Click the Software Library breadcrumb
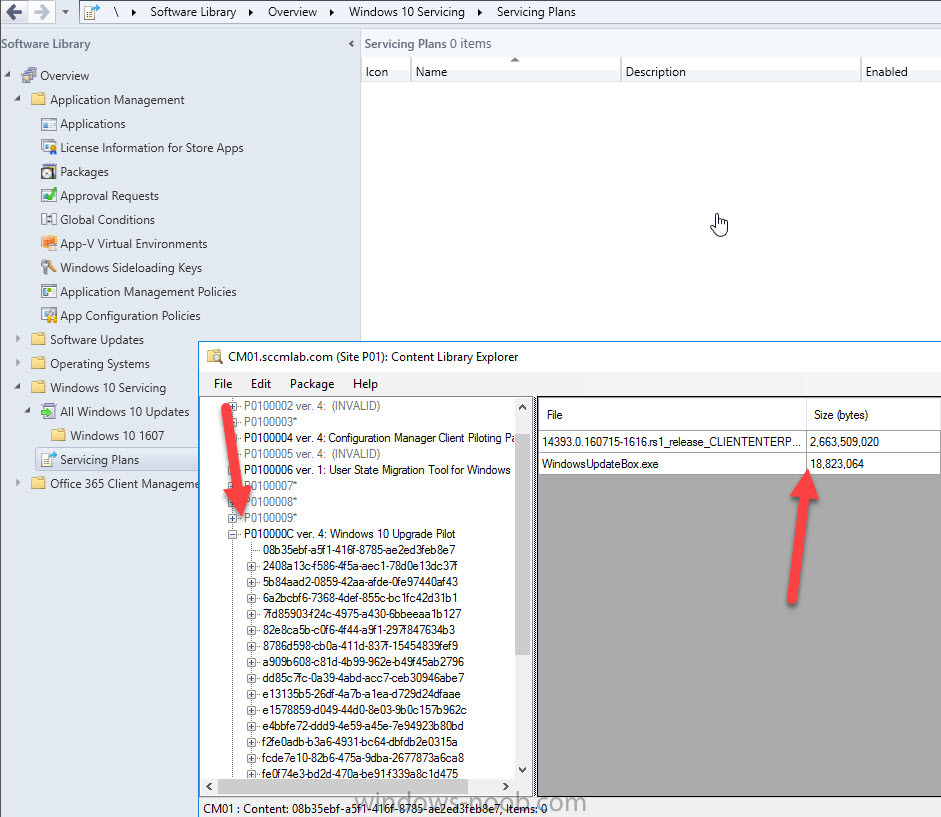Screen dimensions: 941x817 click(x=193, y=12)
